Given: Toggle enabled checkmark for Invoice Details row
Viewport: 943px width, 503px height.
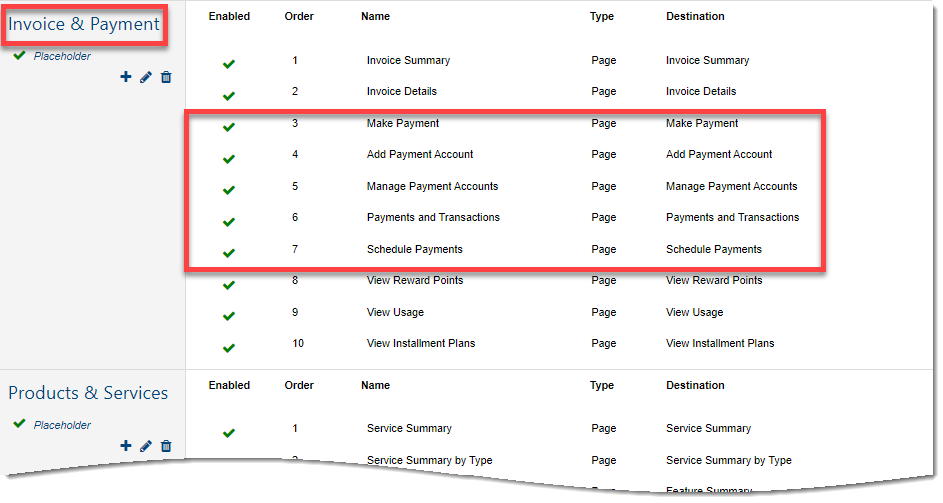Looking at the screenshot, I should (229, 96).
